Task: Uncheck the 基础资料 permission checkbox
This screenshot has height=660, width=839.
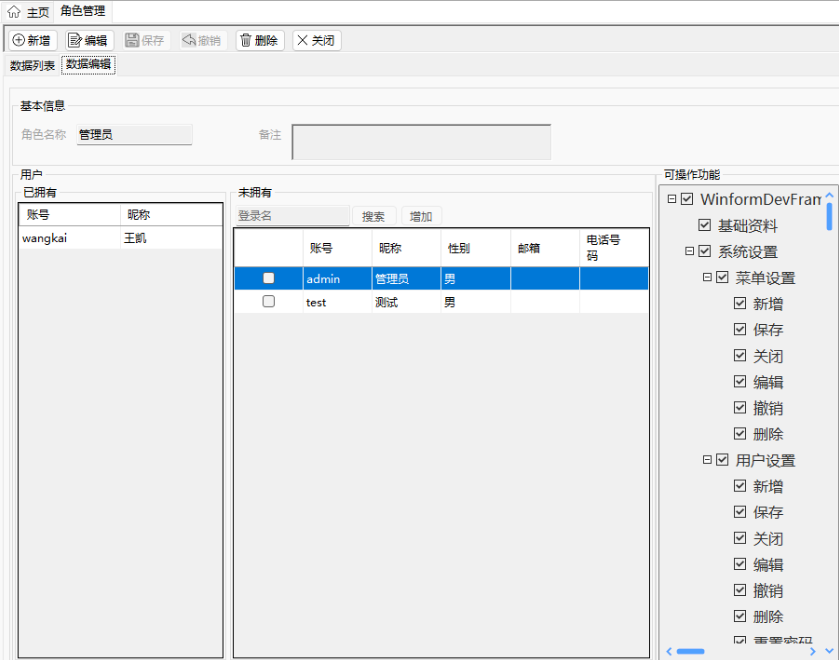Action: coord(705,226)
